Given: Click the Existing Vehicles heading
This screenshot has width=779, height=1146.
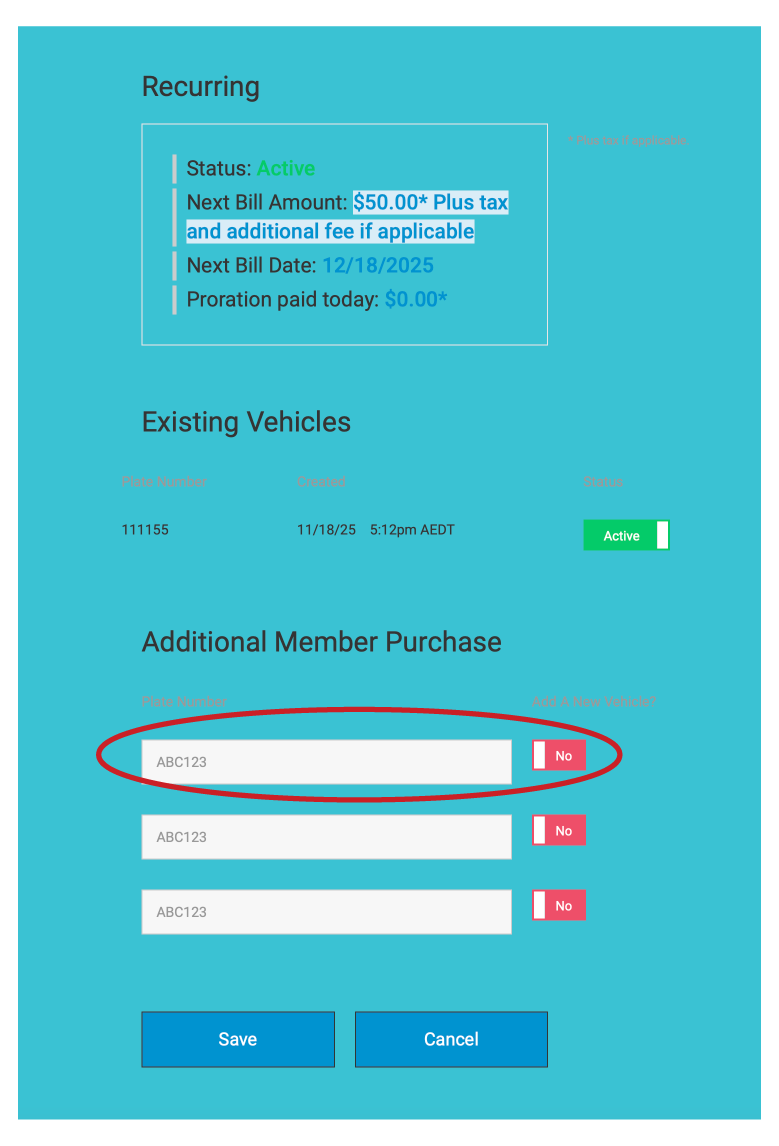Looking at the screenshot, I should [x=246, y=422].
